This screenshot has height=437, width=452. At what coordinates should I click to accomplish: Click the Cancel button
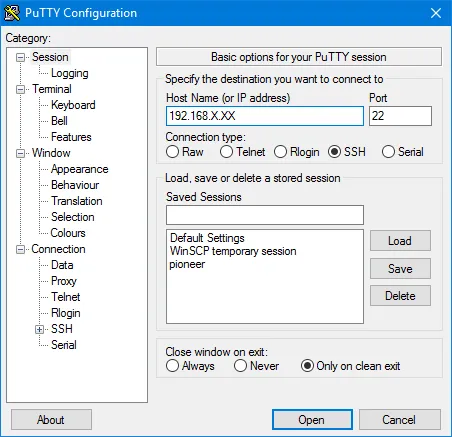pyautogui.click(x=400, y=420)
